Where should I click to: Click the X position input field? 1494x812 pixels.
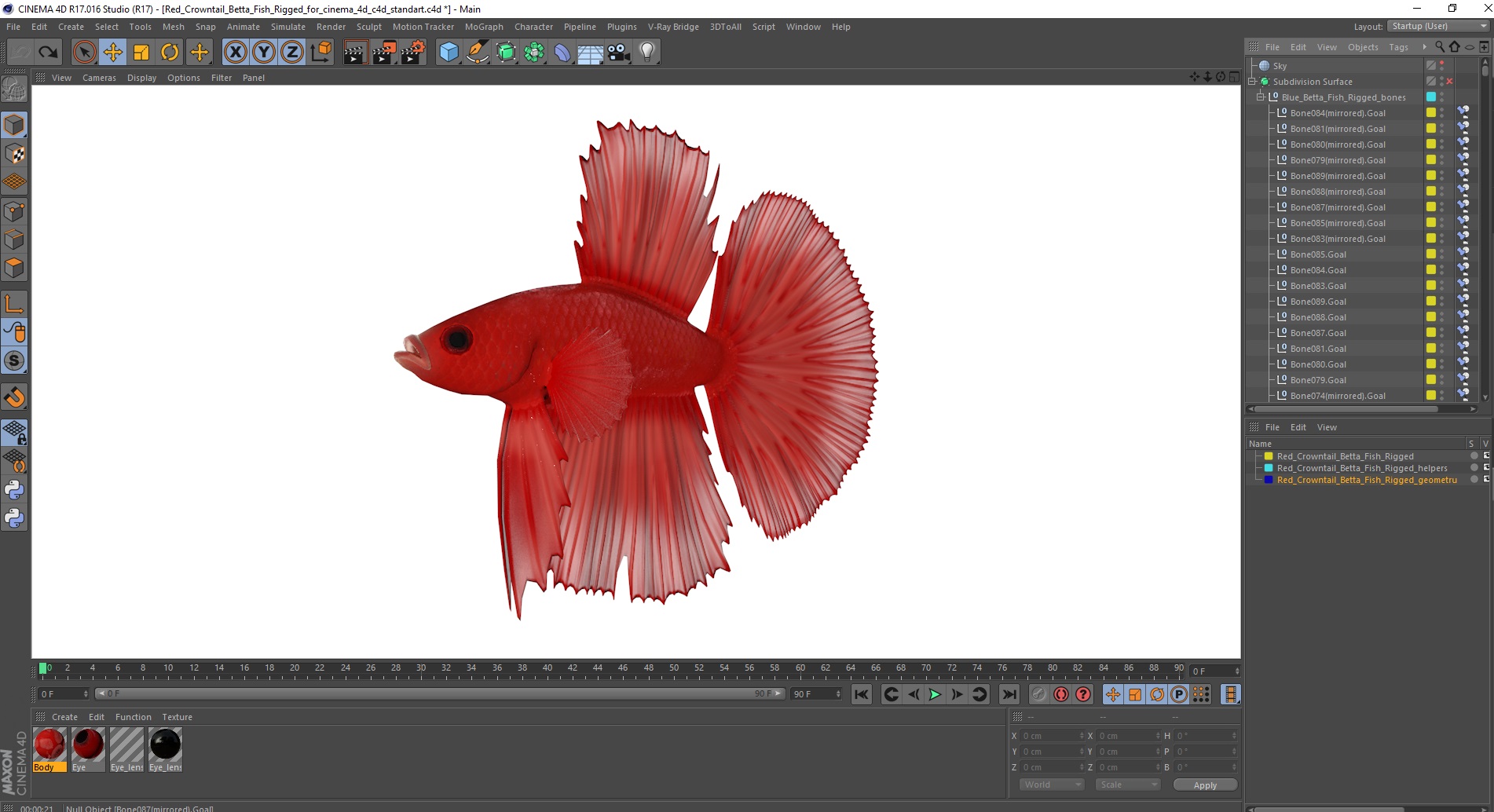click(1053, 736)
